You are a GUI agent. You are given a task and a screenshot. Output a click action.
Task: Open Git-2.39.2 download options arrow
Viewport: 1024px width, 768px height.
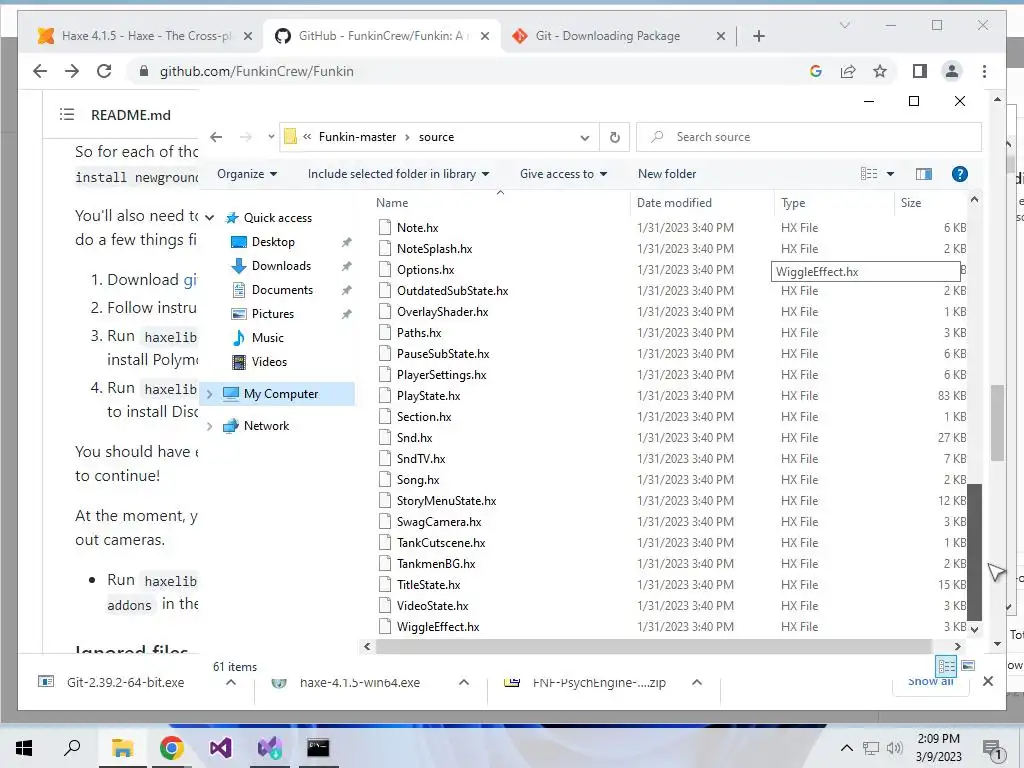231,682
